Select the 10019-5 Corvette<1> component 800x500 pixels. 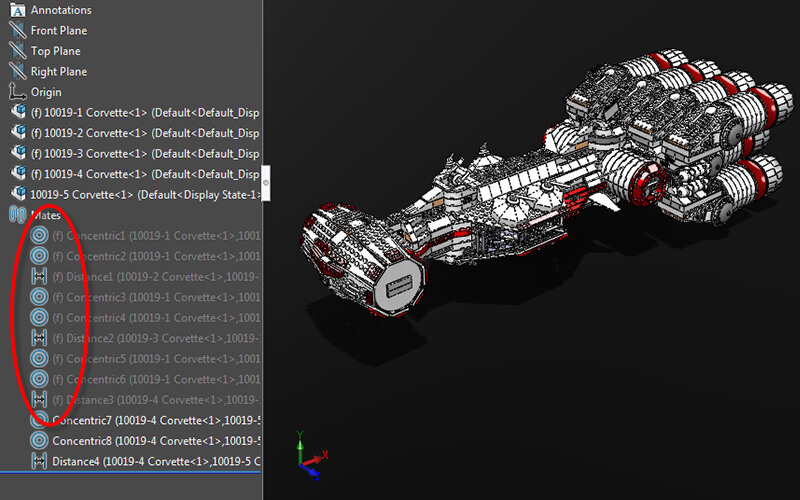(145, 194)
